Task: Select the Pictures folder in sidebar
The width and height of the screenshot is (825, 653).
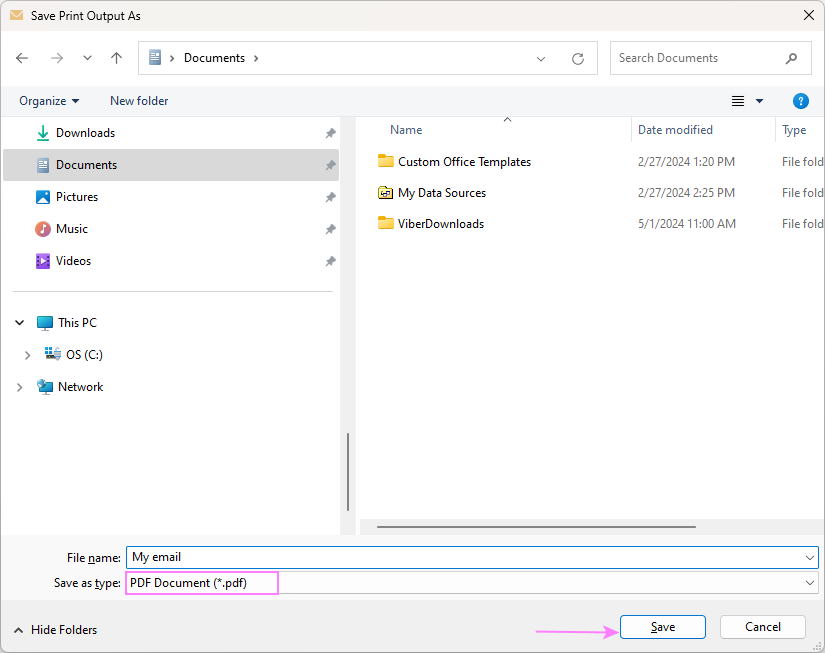Action: (x=76, y=197)
